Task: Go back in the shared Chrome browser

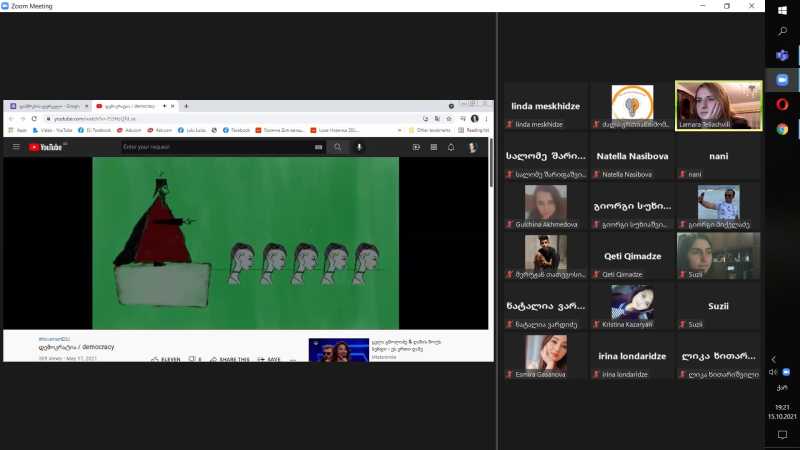Action: tap(11, 118)
